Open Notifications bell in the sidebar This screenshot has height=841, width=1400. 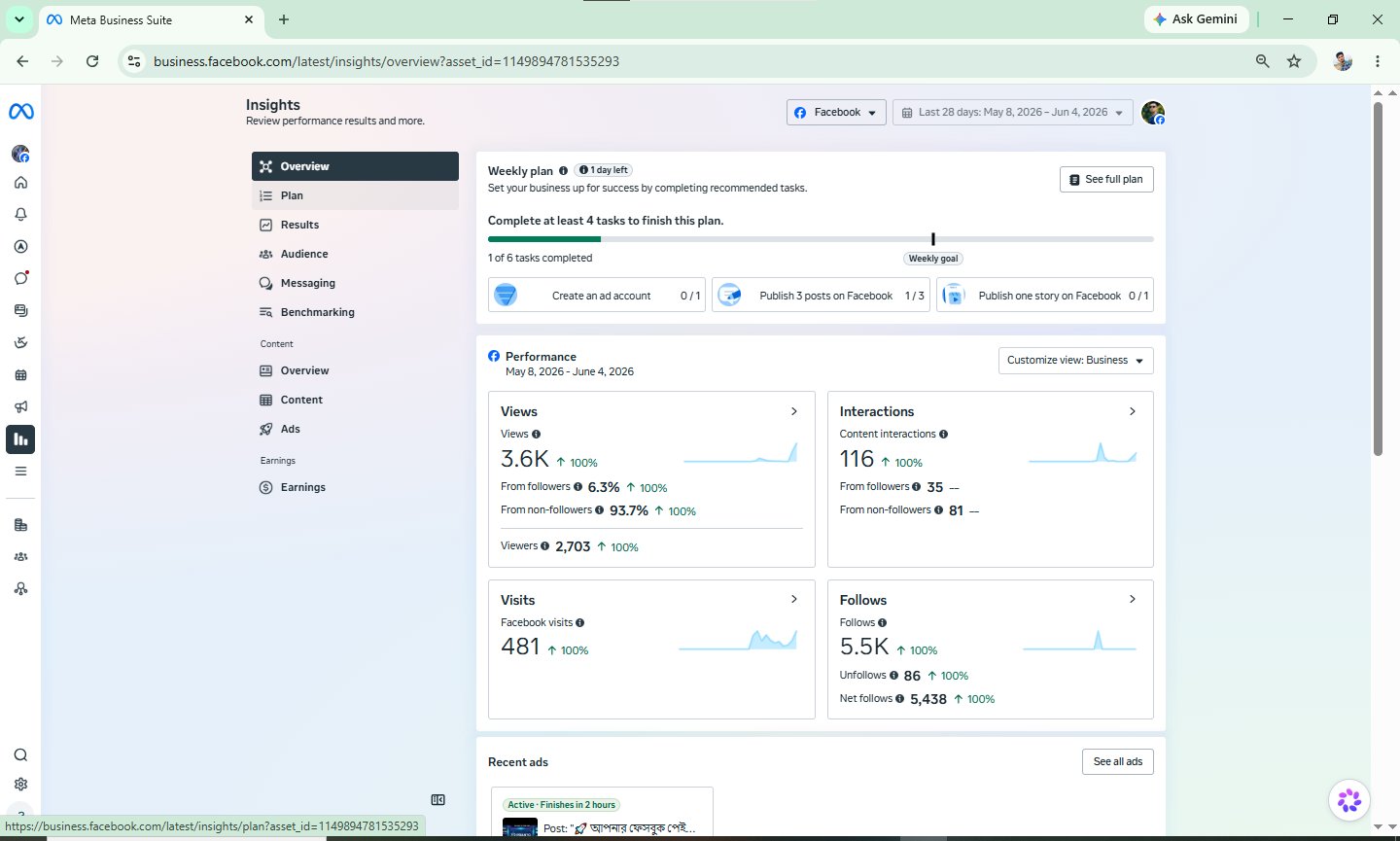click(x=20, y=215)
